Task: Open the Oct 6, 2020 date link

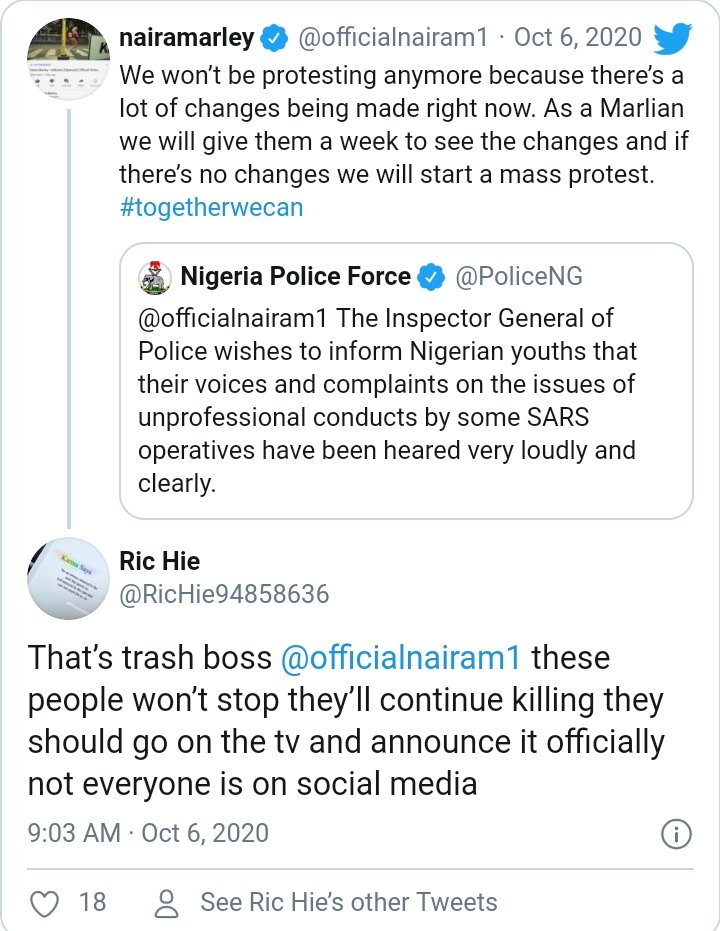Action: click(x=577, y=38)
